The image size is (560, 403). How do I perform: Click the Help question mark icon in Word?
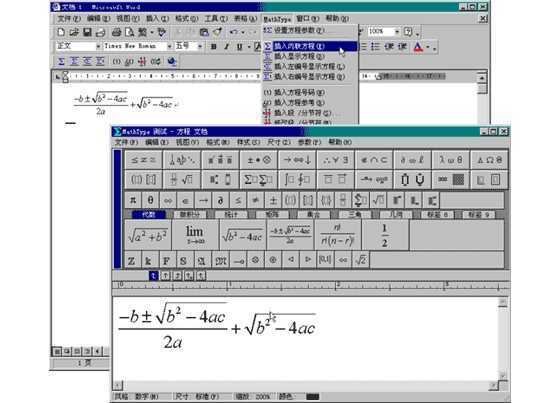(408, 32)
